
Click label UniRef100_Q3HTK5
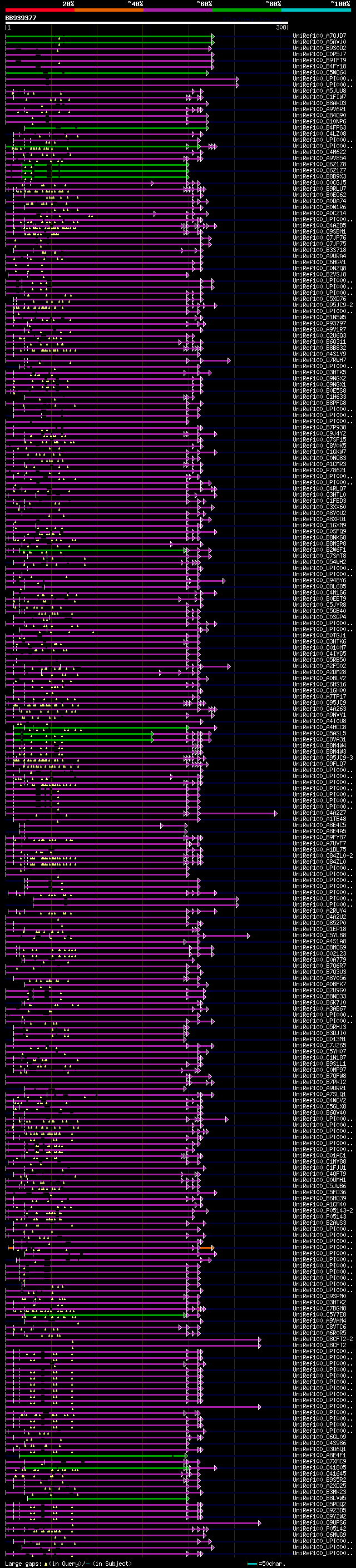pyautogui.click(x=319, y=373)
